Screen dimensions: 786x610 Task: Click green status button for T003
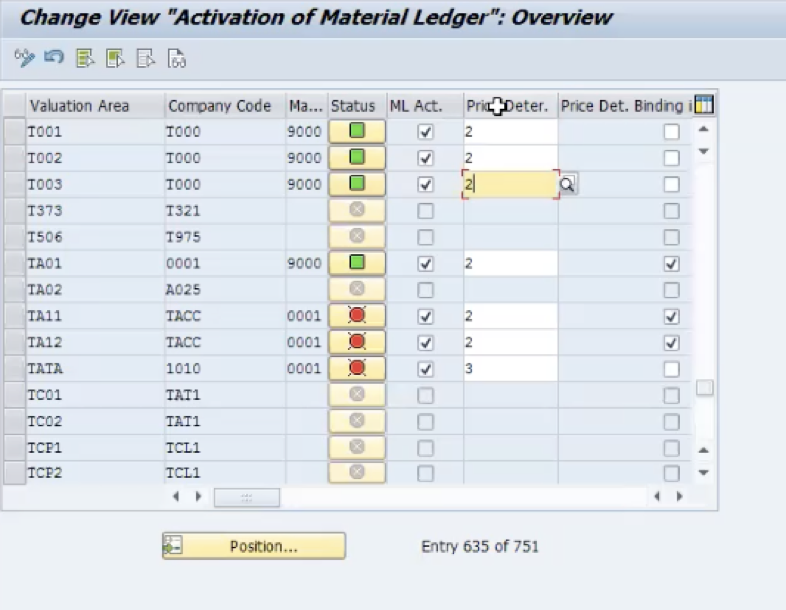pos(357,184)
